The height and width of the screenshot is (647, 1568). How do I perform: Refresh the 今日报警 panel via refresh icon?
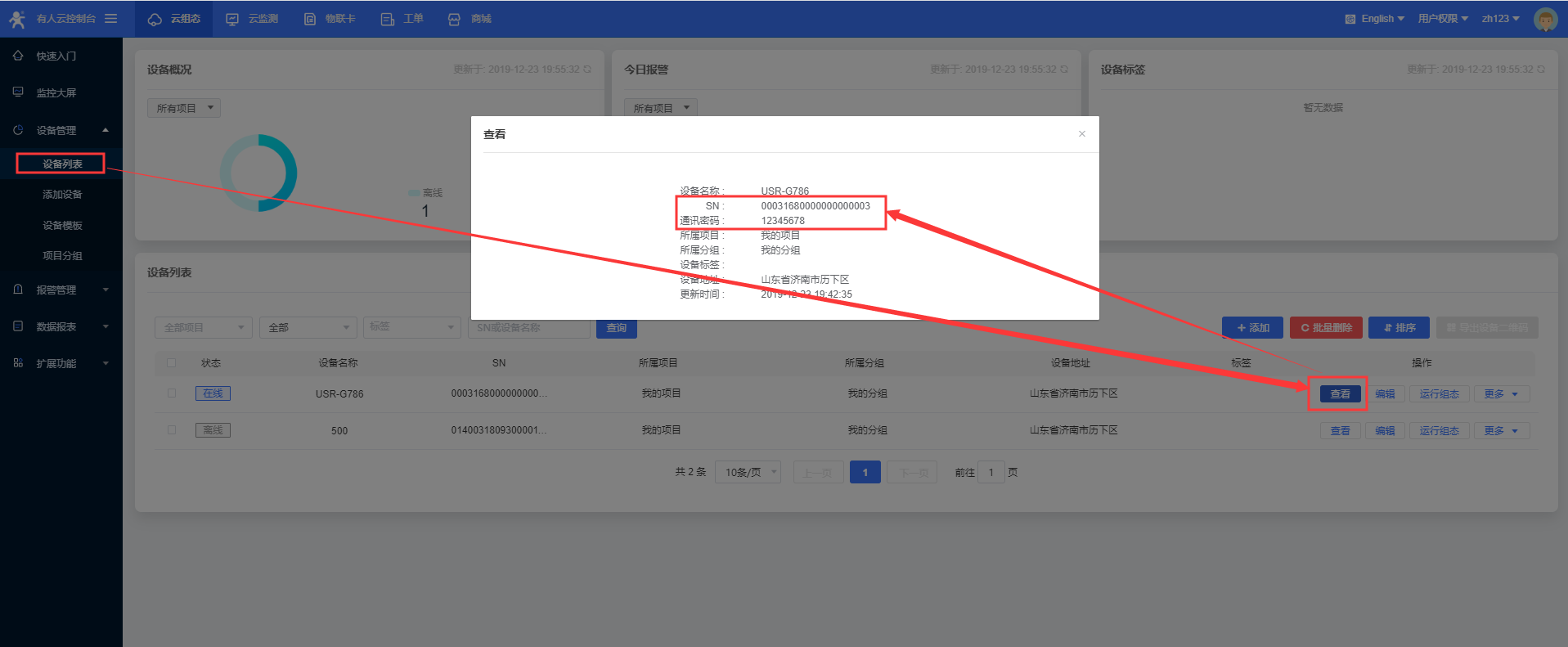1064,70
